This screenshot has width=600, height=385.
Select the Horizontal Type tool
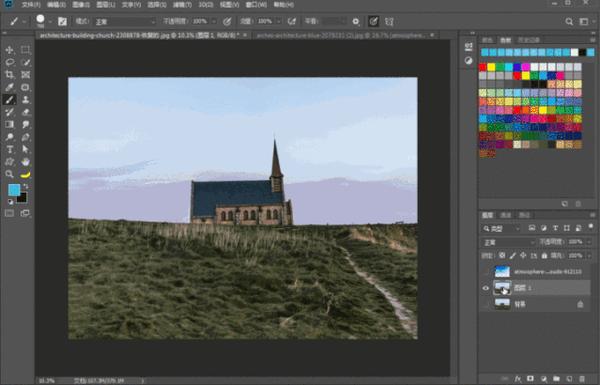[x=9, y=149]
